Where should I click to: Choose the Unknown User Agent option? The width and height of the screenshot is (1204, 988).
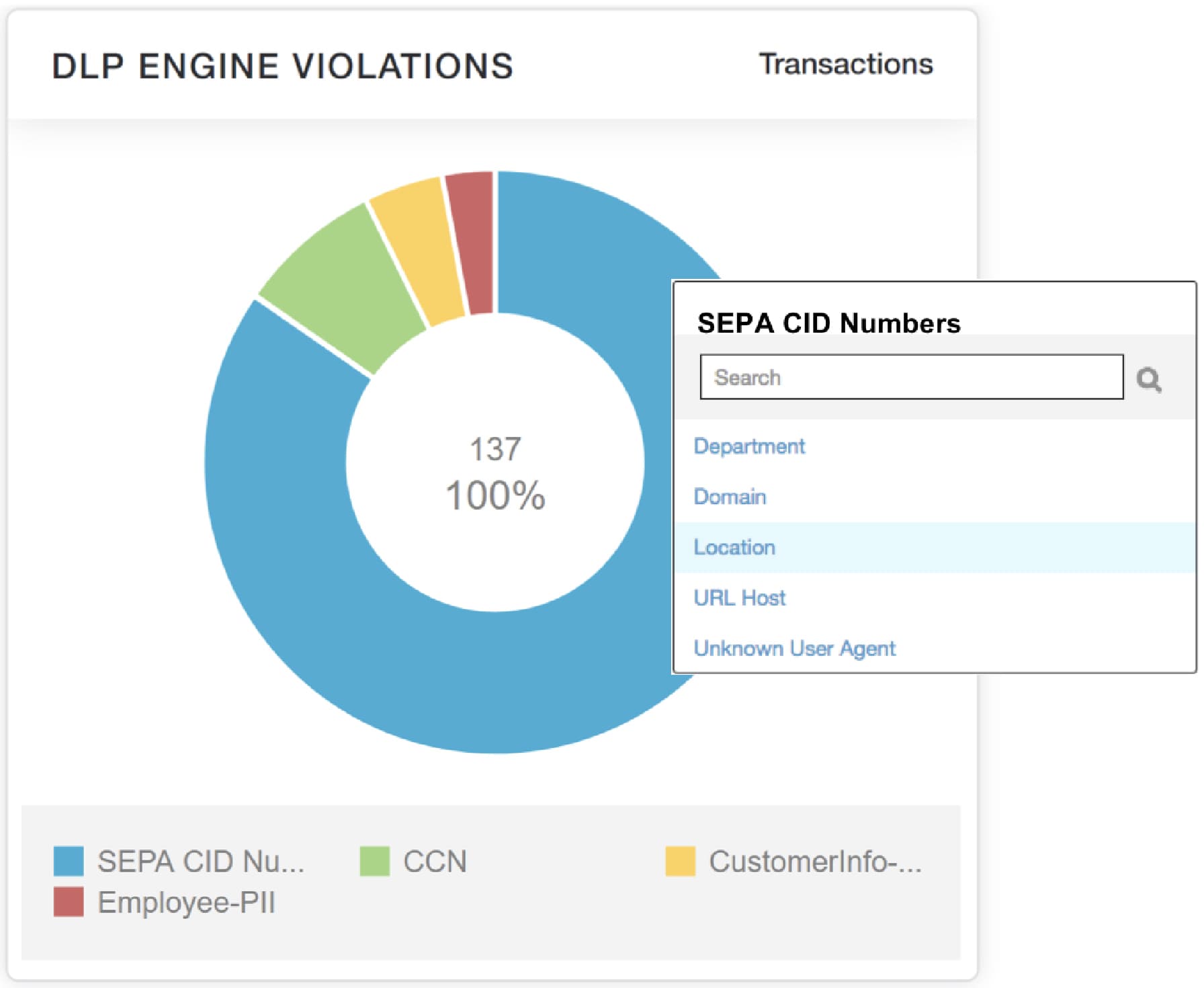tap(794, 648)
